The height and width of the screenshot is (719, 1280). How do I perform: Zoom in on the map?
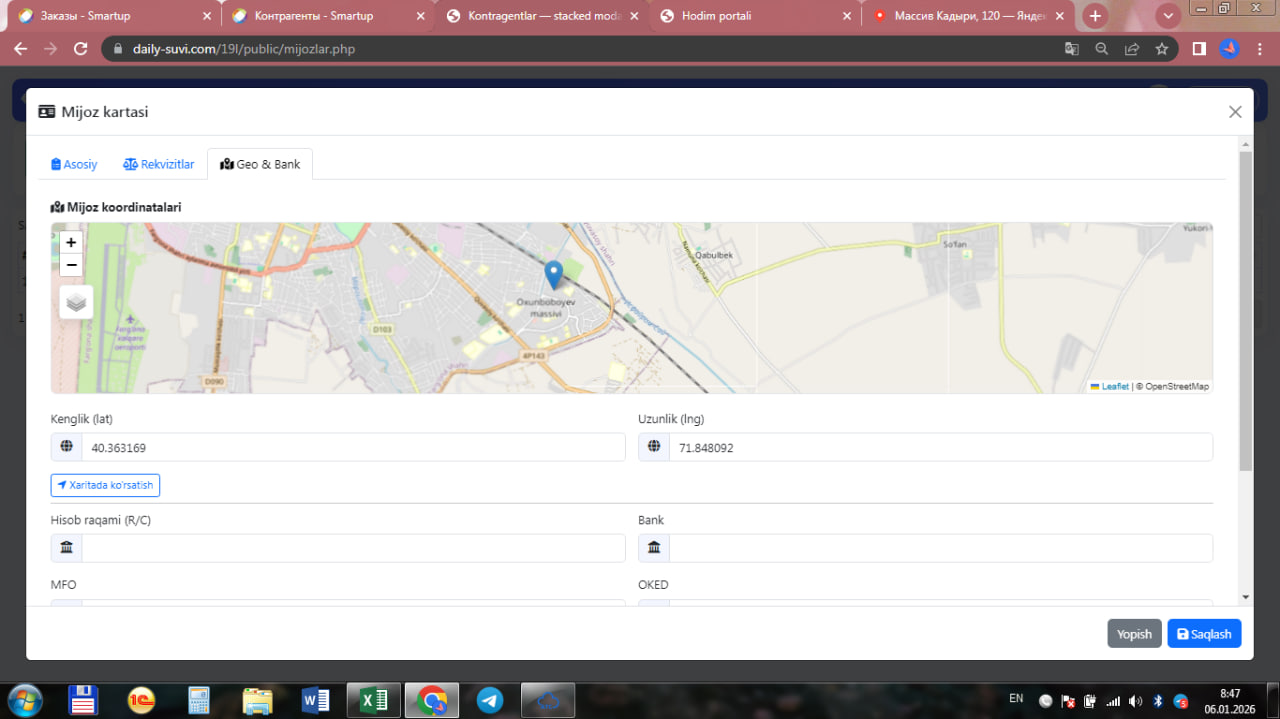[x=71, y=242]
